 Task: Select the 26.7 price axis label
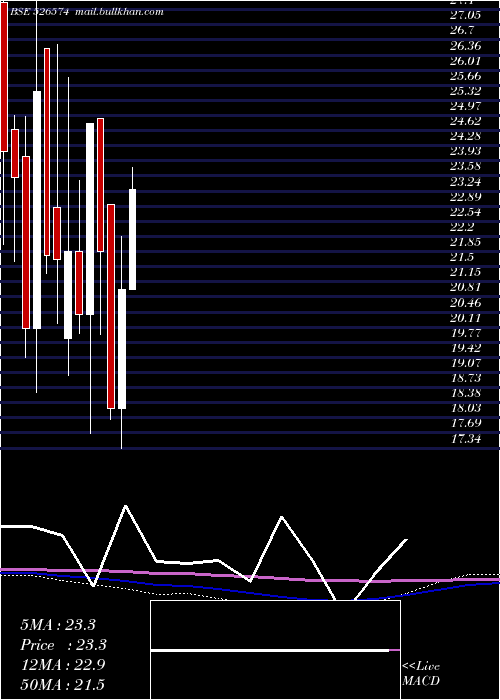pyautogui.click(x=462, y=30)
